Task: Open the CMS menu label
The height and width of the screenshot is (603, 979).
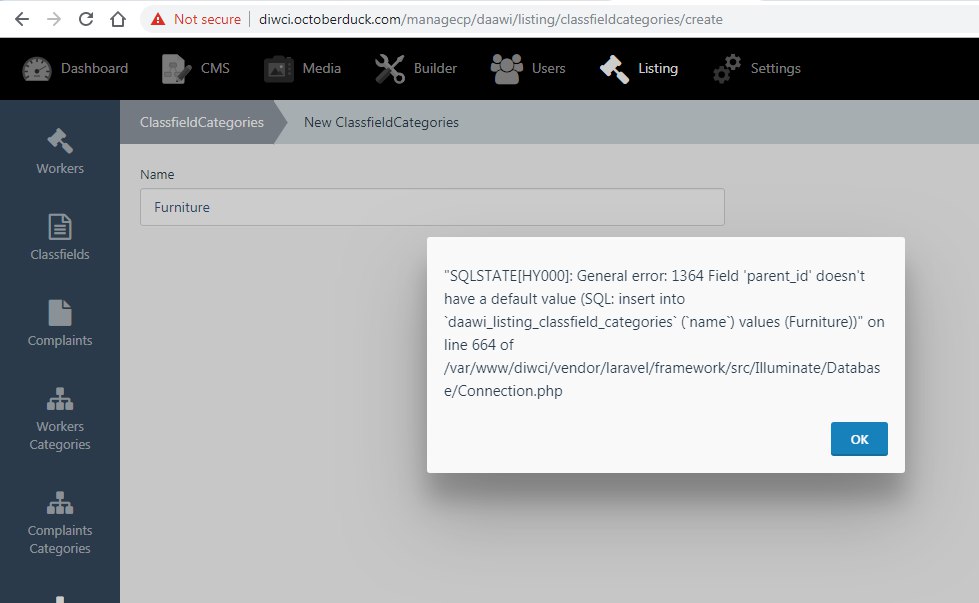Action: pyautogui.click(x=215, y=69)
